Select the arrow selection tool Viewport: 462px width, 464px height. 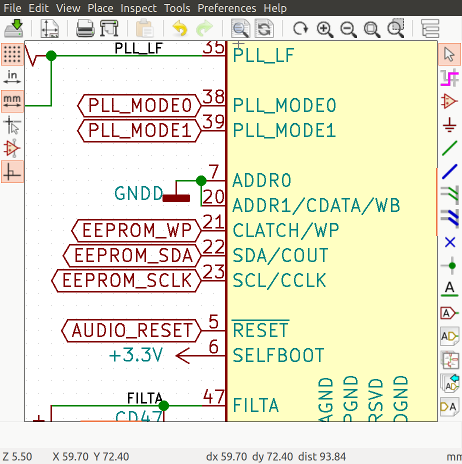click(x=449, y=54)
